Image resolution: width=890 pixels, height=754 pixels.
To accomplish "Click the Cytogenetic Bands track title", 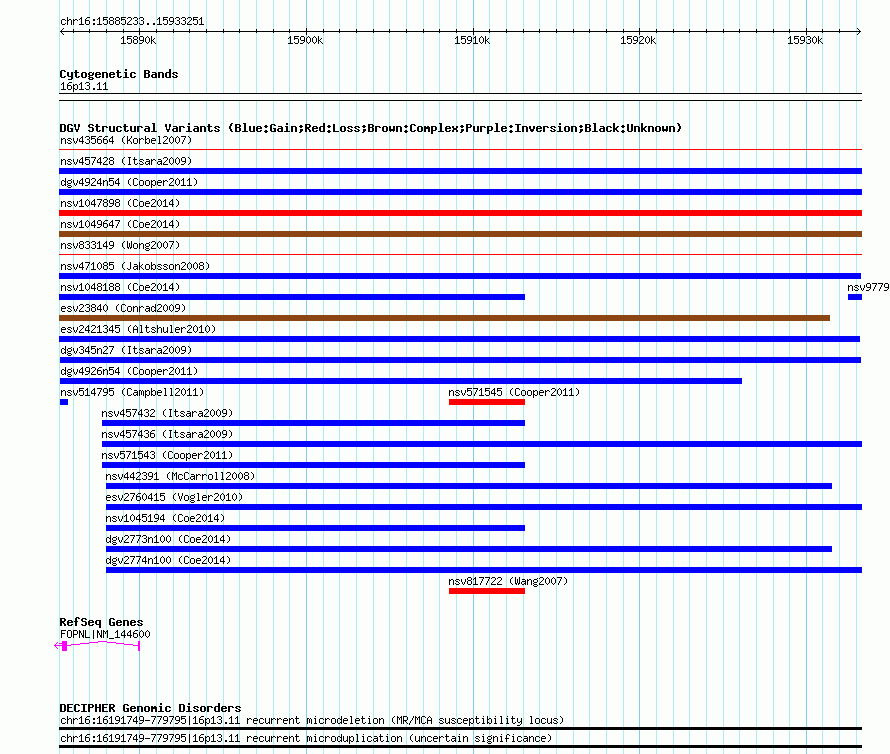I will point(119,74).
